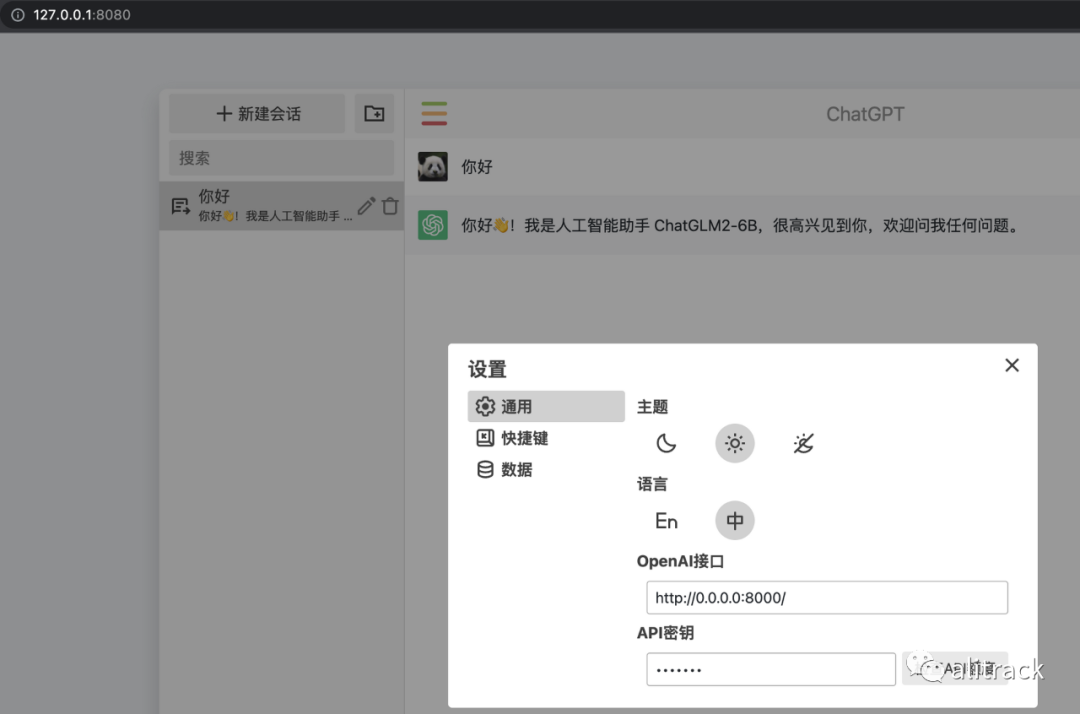This screenshot has height=714, width=1080.
Task: Open the hamburger menu with colored lines
Action: tap(434, 114)
